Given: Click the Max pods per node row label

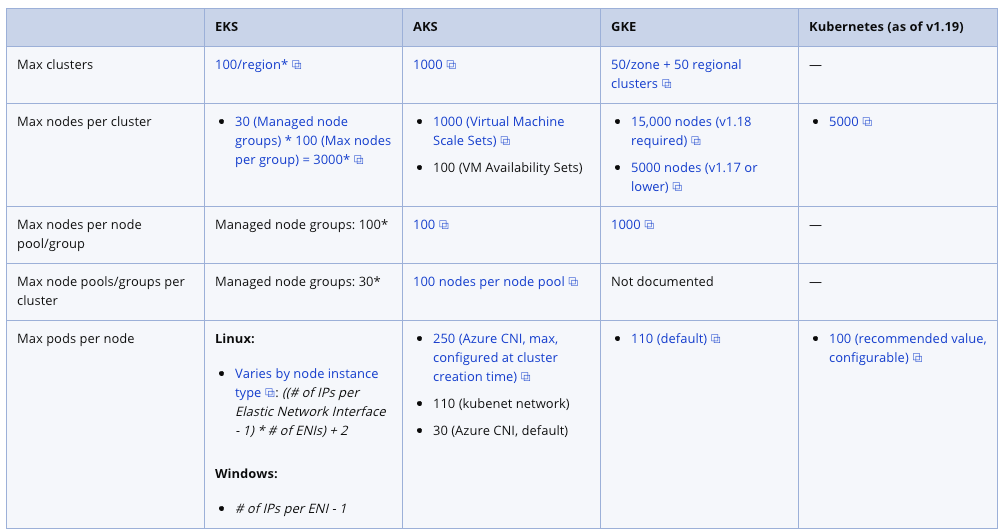Looking at the screenshot, I should point(76,339).
